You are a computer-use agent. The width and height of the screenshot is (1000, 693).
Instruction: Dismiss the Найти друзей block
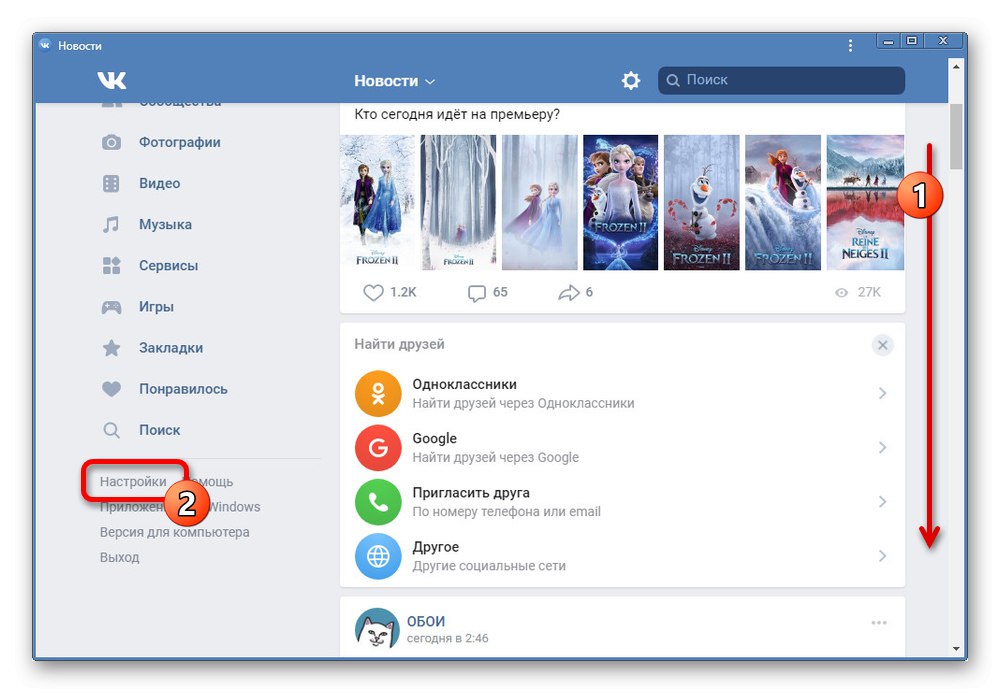pyautogui.click(x=883, y=346)
